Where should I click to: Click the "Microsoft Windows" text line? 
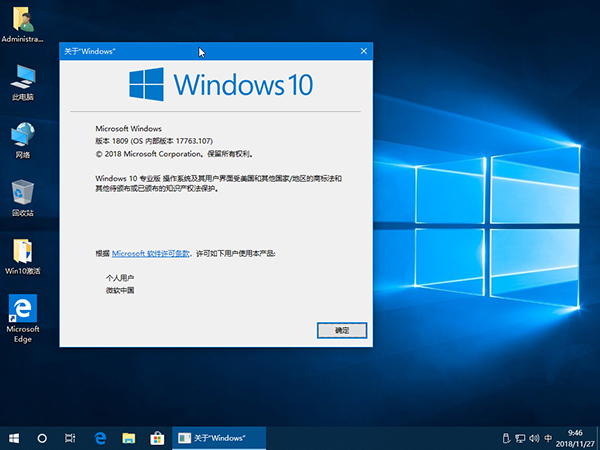(128, 129)
